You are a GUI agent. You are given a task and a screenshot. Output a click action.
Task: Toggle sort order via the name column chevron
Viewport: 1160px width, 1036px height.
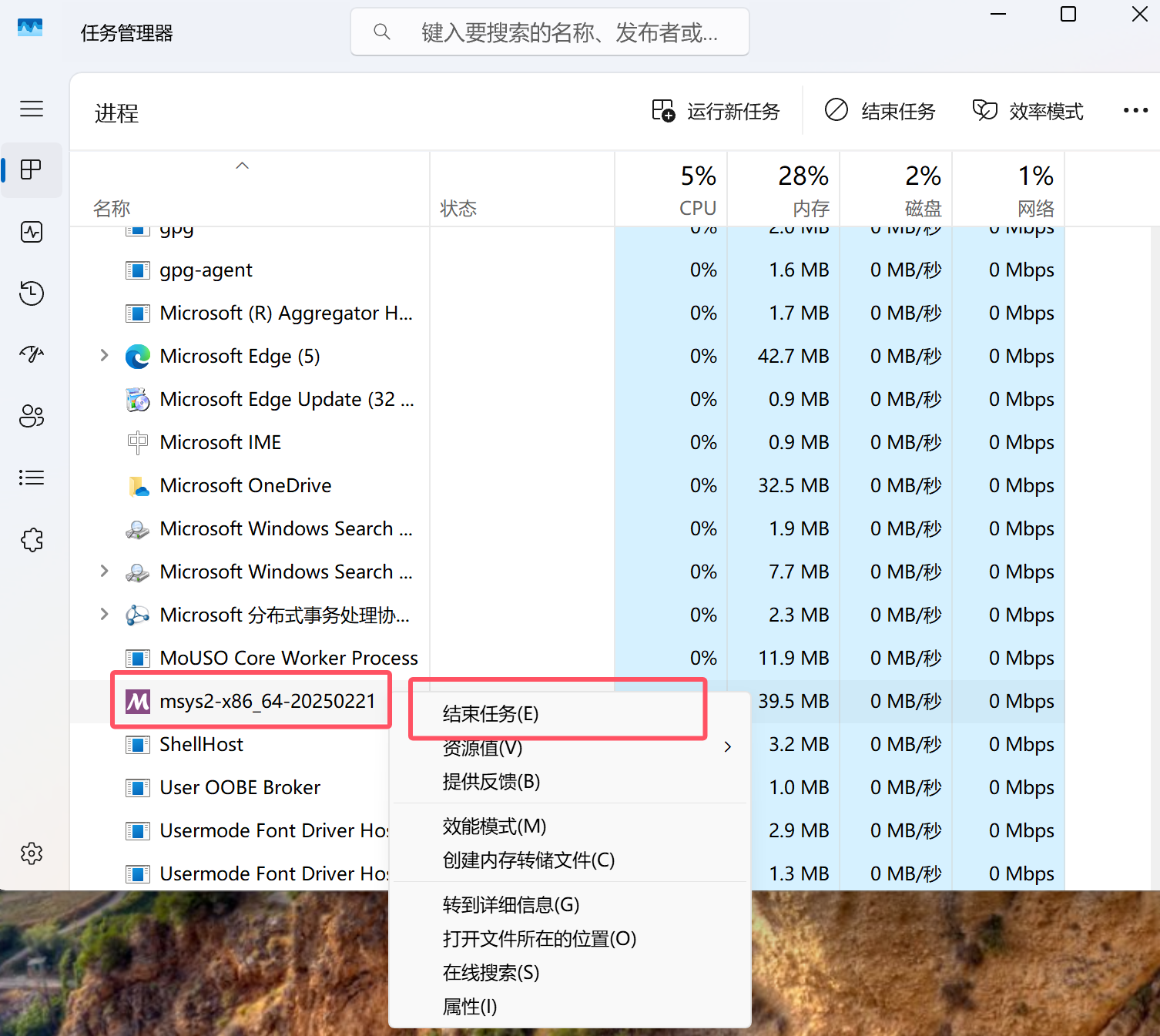click(x=242, y=166)
